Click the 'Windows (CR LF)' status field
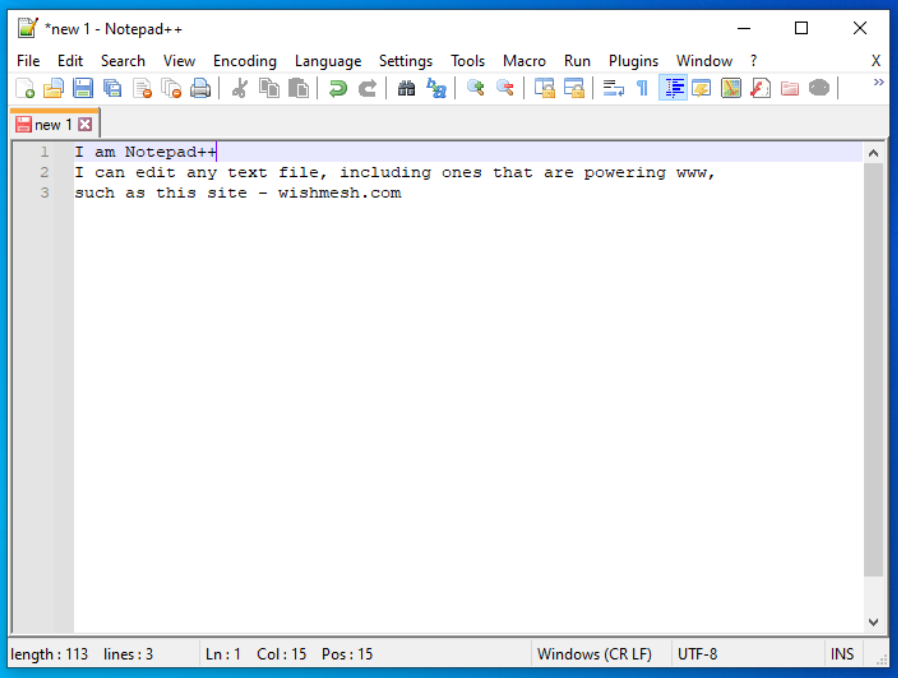 click(594, 654)
